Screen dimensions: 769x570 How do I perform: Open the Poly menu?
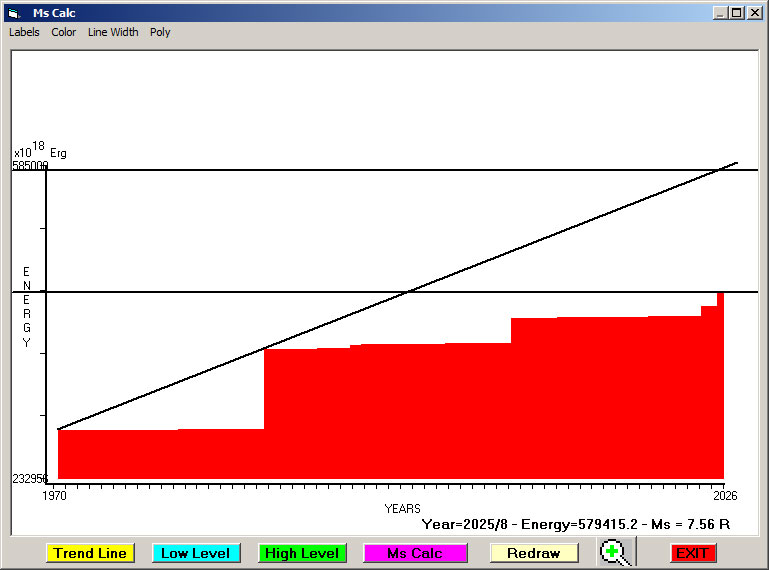coord(160,32)
